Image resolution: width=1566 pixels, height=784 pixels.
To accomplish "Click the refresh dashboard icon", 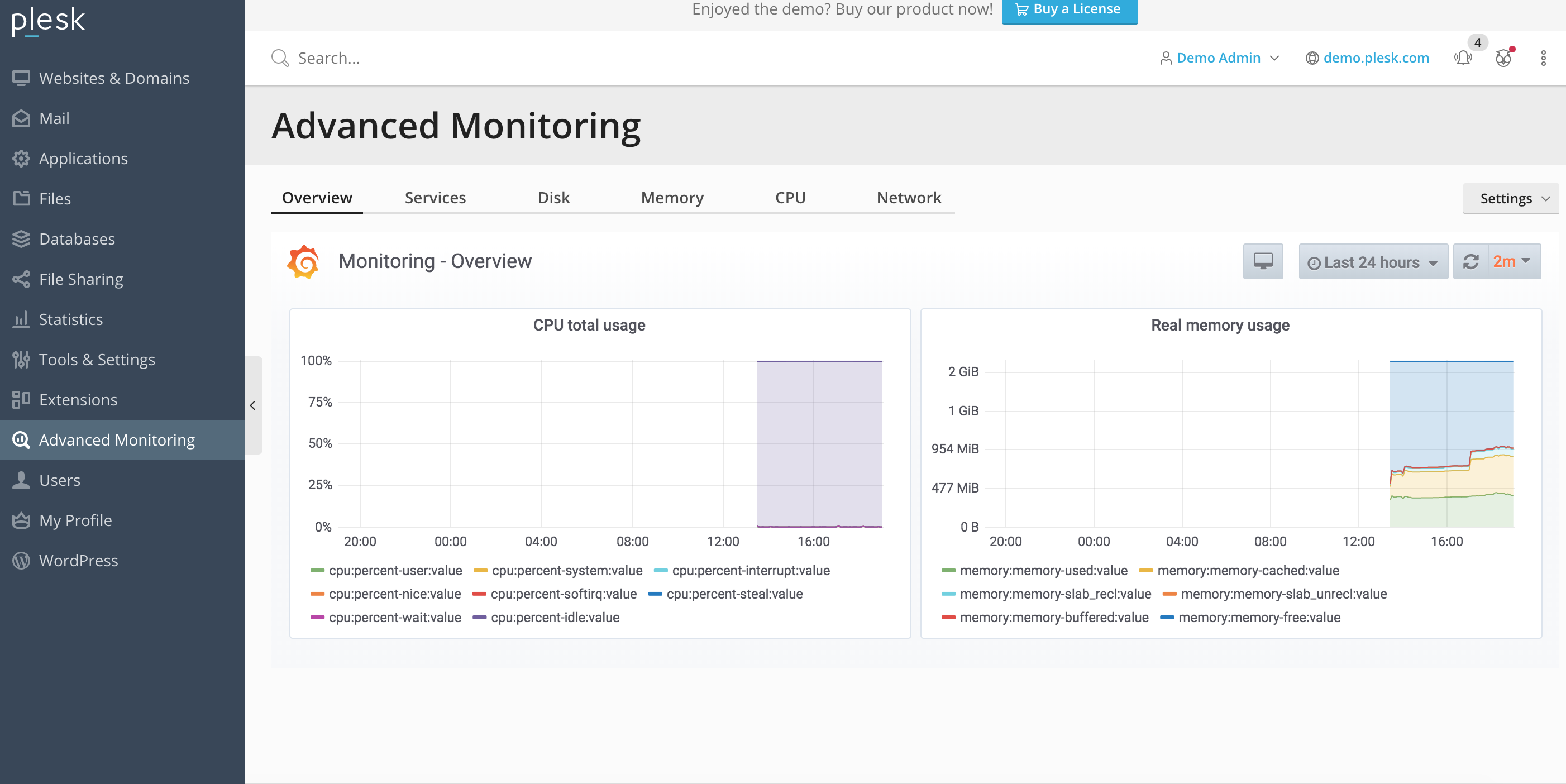I will point(1470,261).
